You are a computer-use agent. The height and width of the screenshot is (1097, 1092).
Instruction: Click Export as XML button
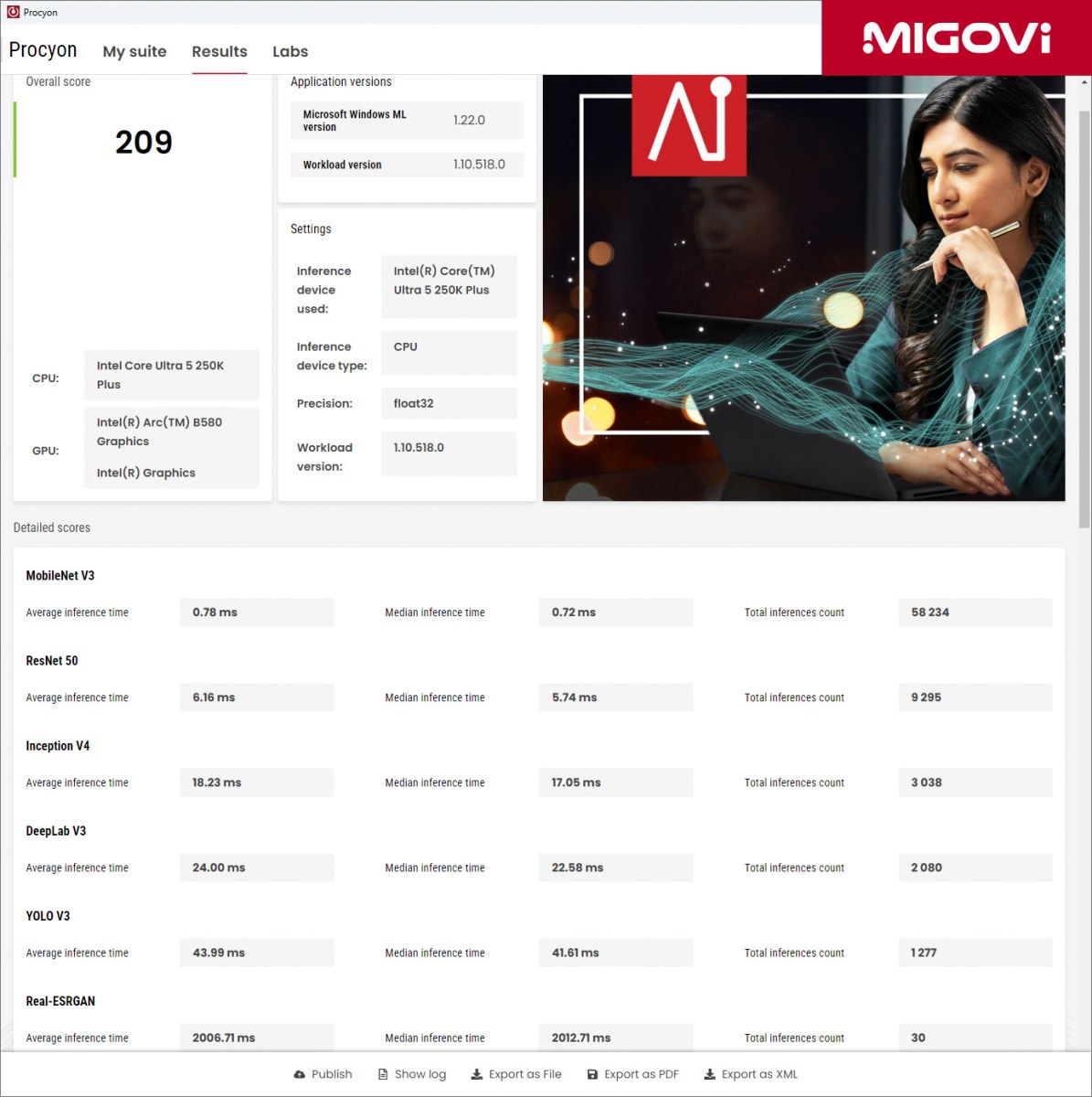[x=751, y=1074]
